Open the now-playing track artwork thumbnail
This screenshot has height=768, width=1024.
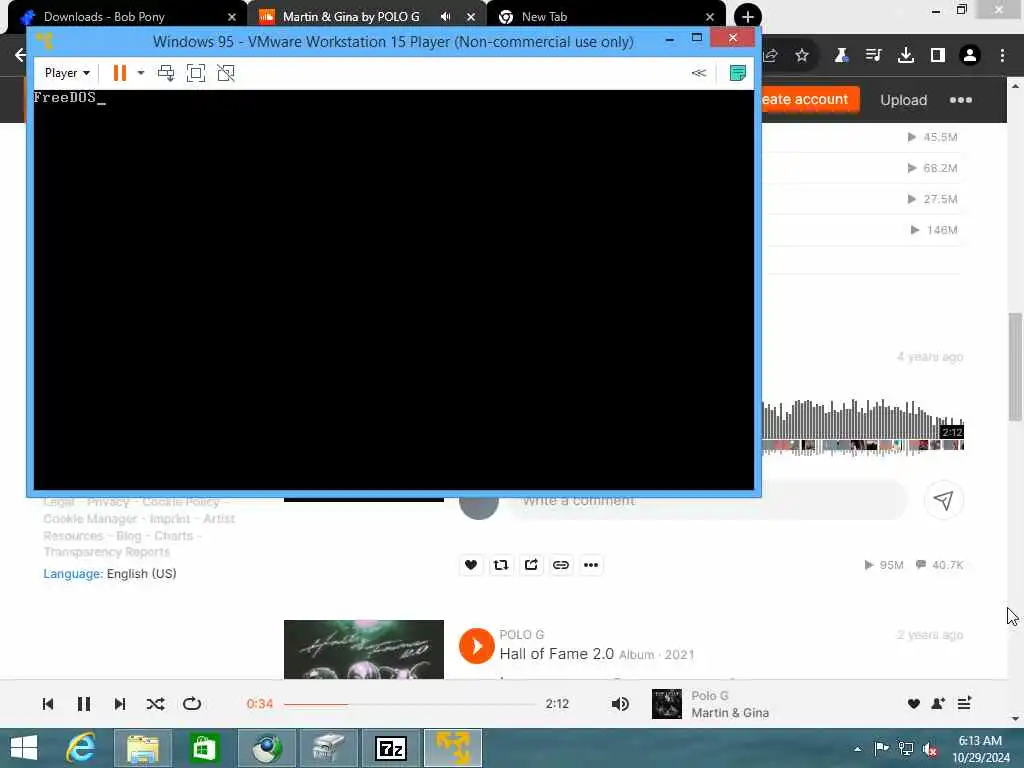[667, 704]
